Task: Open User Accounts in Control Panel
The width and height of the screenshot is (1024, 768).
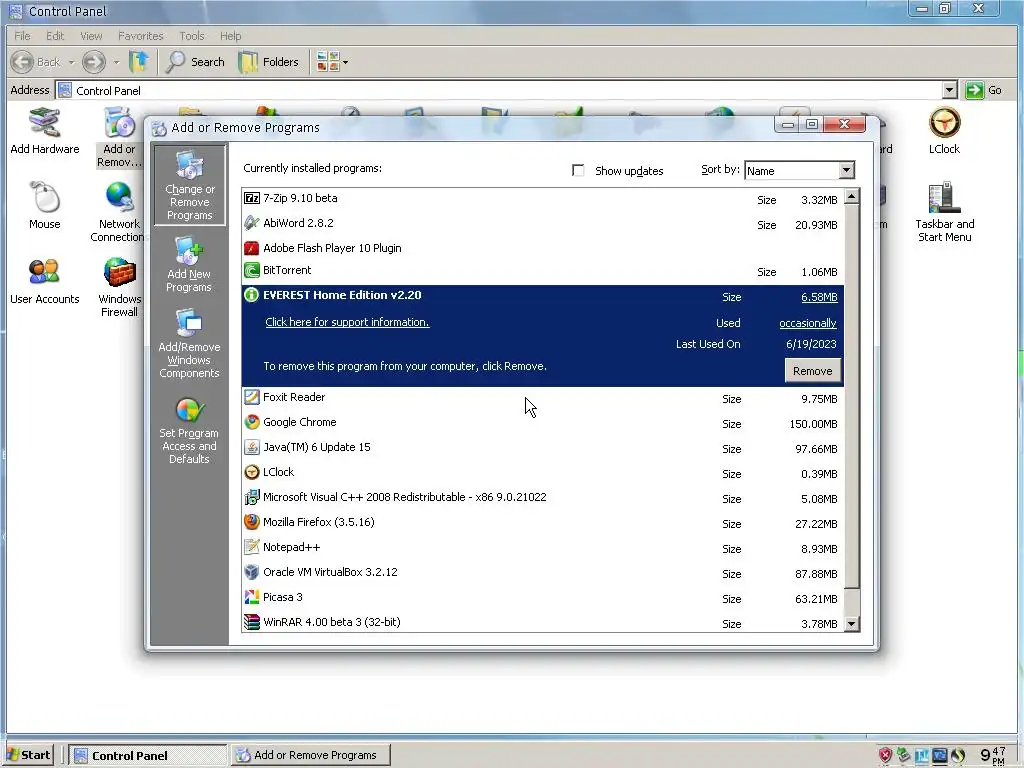Action: (44, 281)
